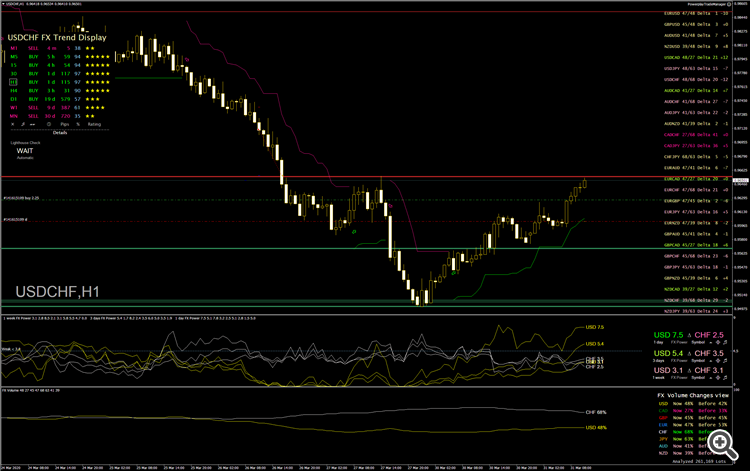Click the CADCHF 27/68 Delta row
The image size is (750, 471).
(x=696, y=135)
